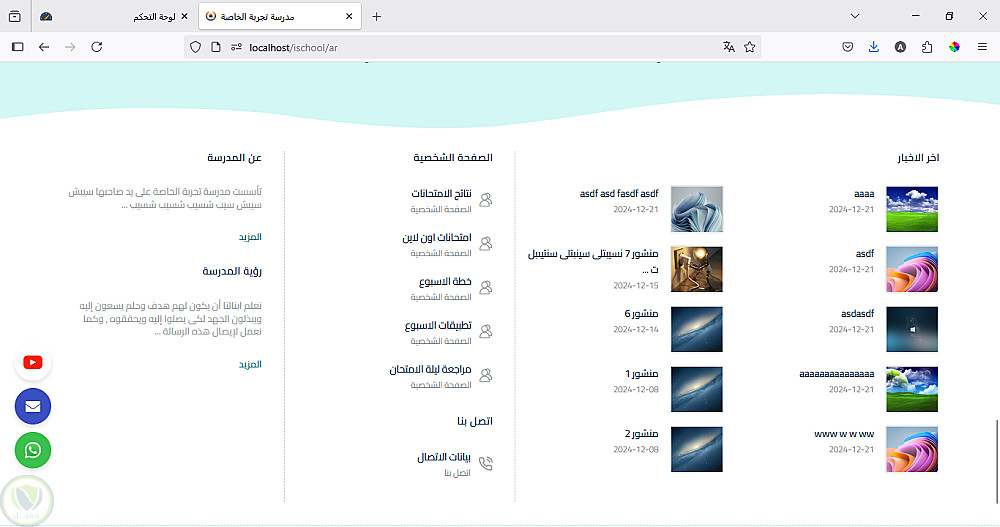
Task: Open the extensions puzzle icon
Action: pos(927,47)
